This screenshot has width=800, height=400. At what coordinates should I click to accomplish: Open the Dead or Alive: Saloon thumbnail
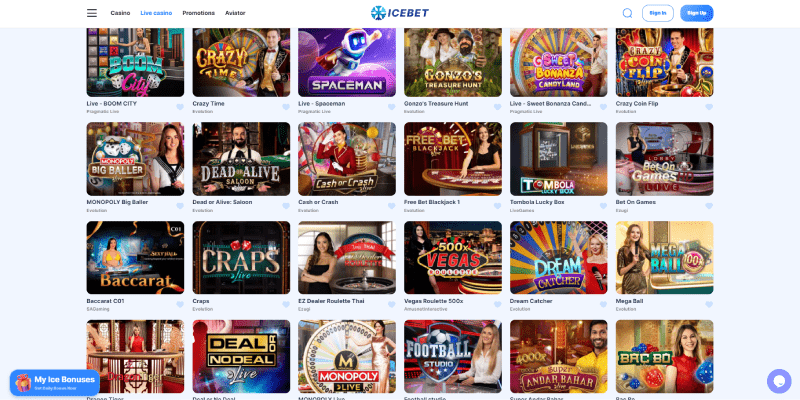[x=241, y=159]
